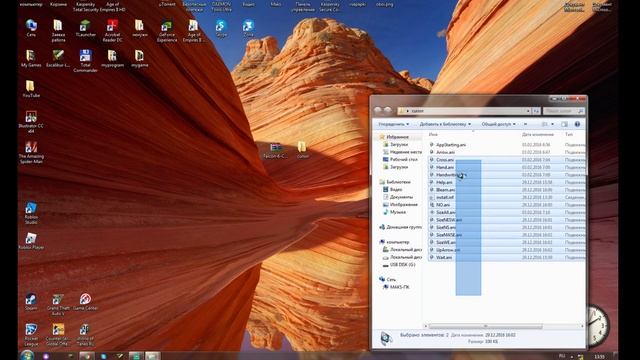The height and width of the screenshot is (360, 640).
Task: Open the myprogram desktop folder
Action: point(112,58)
